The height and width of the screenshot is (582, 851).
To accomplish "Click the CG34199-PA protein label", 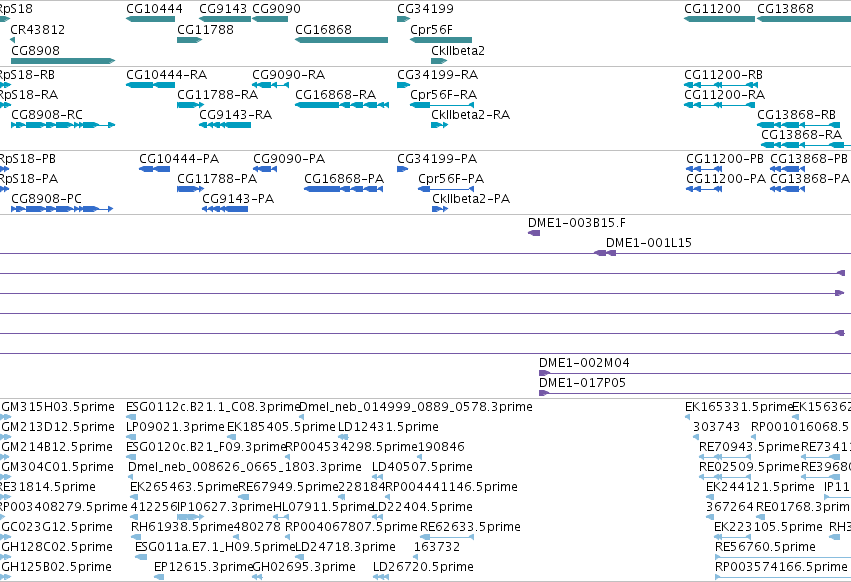I will [437, 159].
